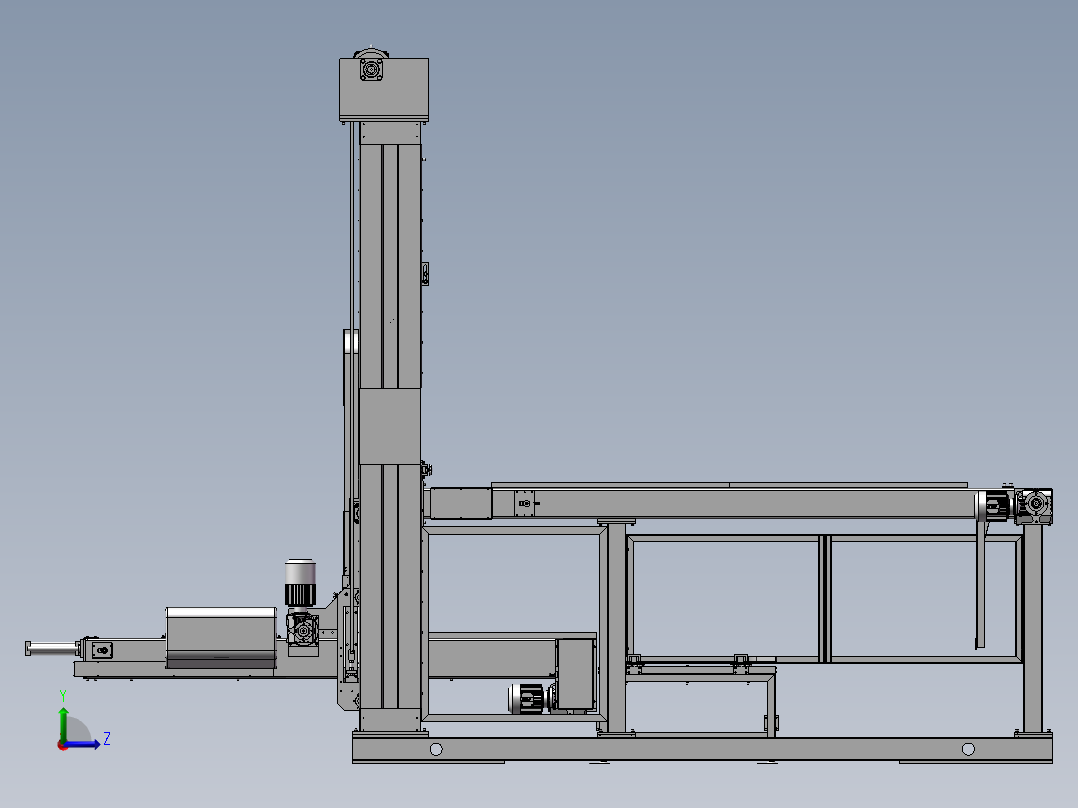Select the horizontal motor beneath the lower conveyor

(x=531, y=699)
